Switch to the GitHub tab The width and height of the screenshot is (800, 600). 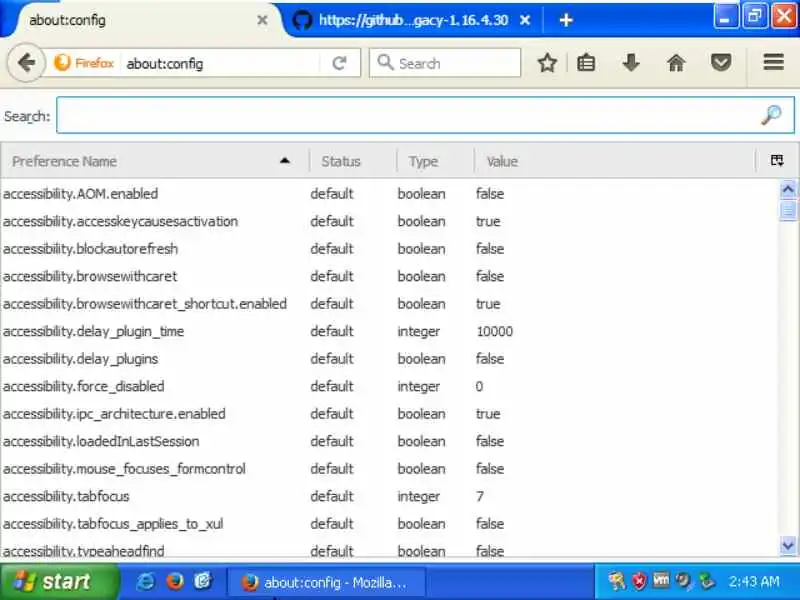pyautogui.click(x=413, y=20)
